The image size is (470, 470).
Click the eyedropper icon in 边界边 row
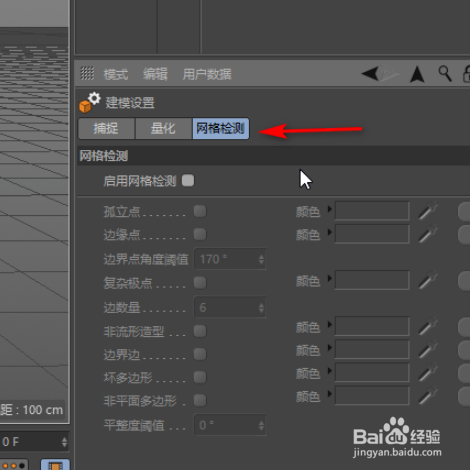click(428, 349)
